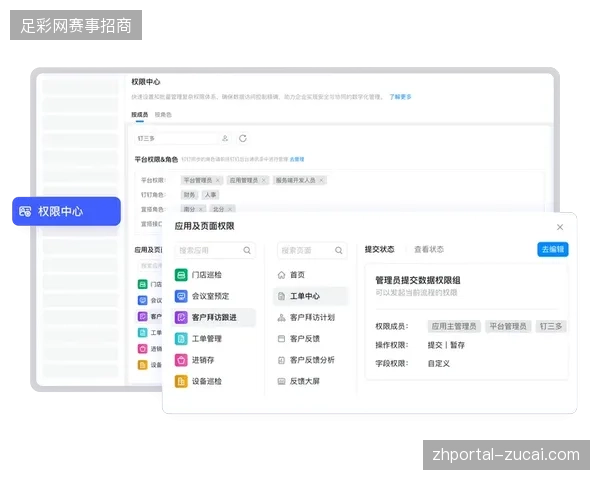Select the 会议室预定 app icon in dialog
The width and height of the screenshot is (600, 480).
[x=181, y=296]
